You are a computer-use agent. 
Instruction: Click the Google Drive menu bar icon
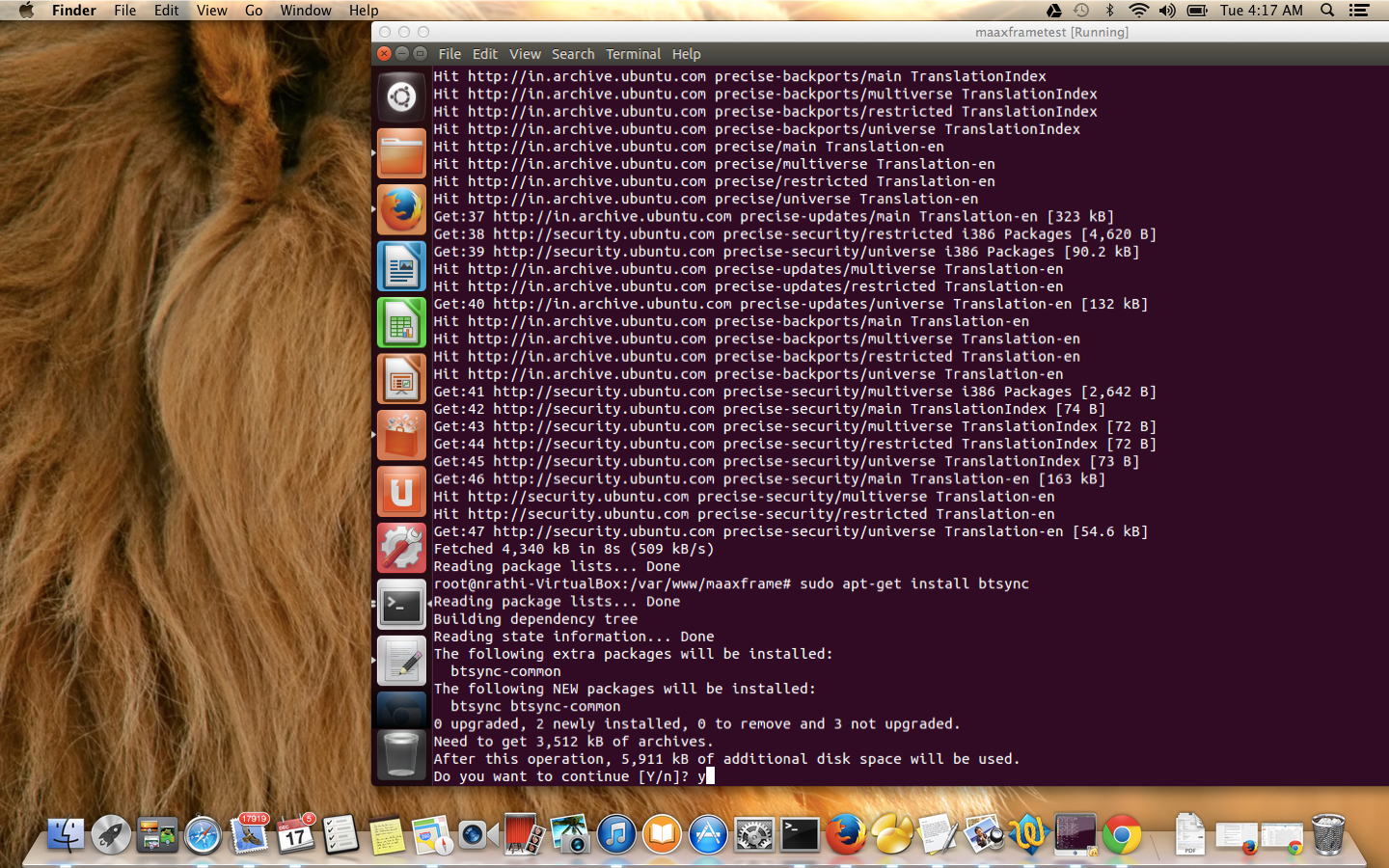coord(1054,11)
